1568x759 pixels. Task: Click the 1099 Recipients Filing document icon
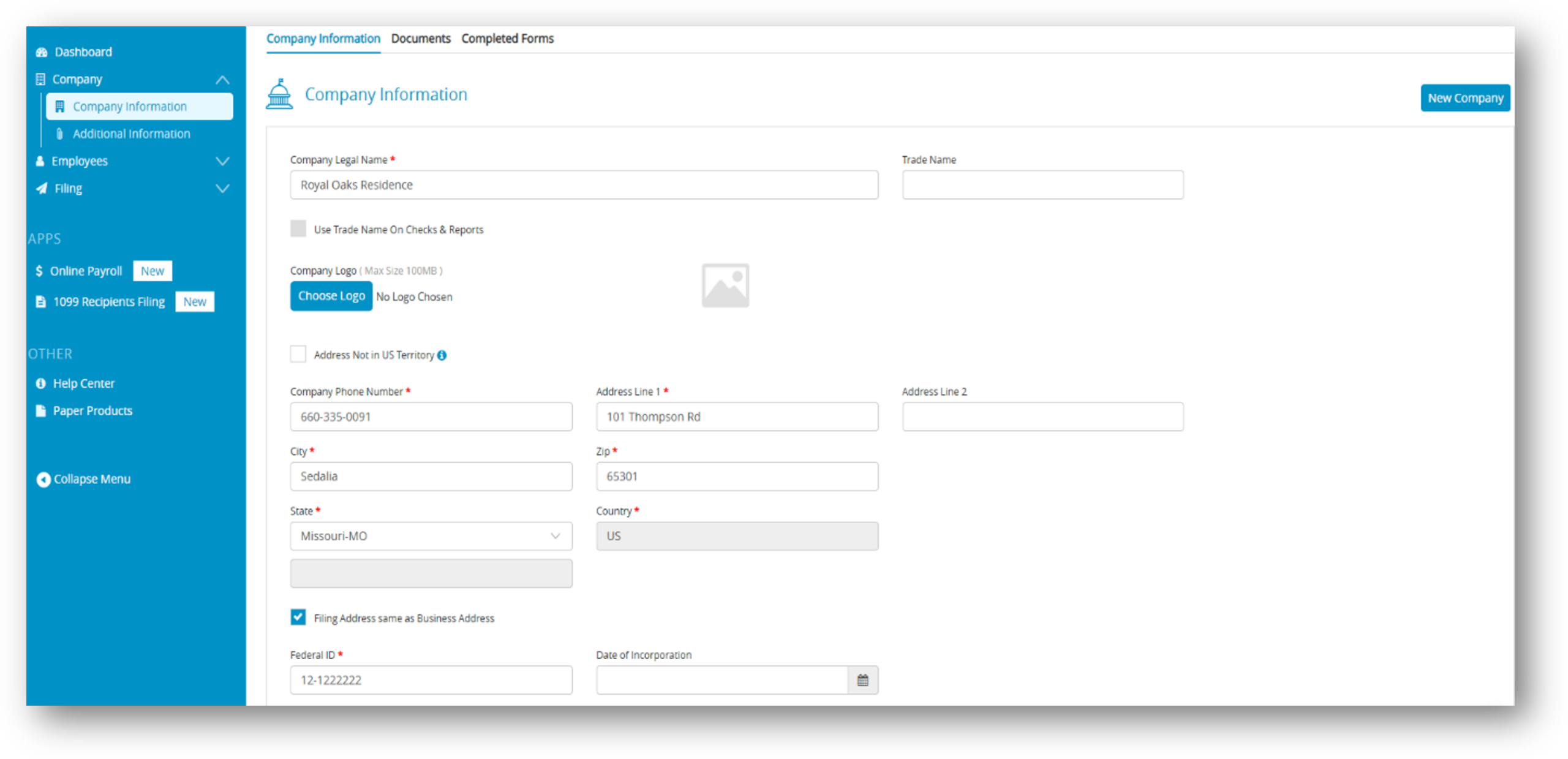(40, 301)
